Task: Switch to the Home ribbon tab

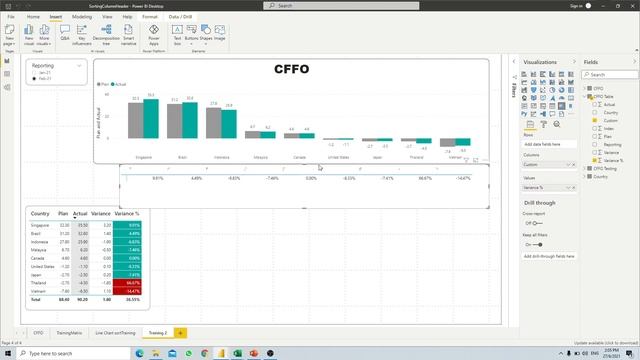Action: pos(33,17)
